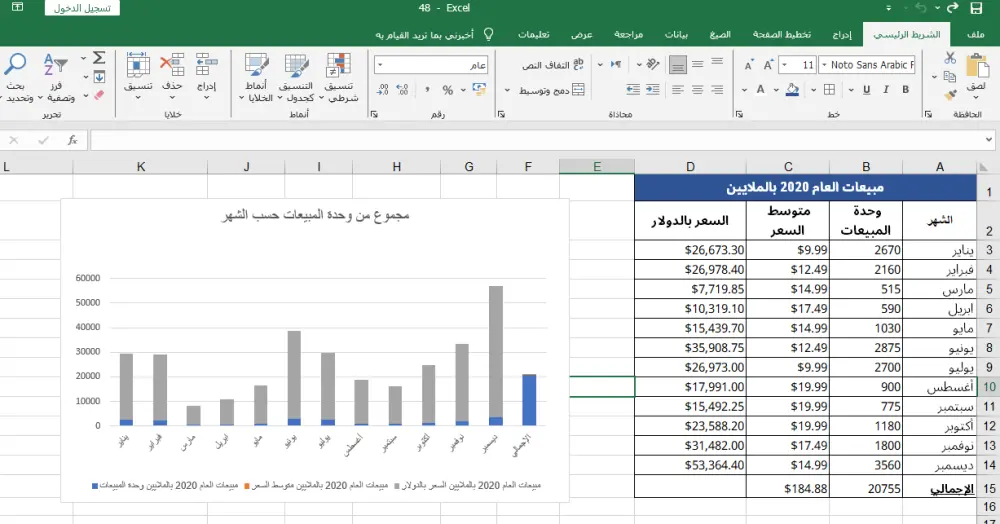
Task: Open Sort & Filter (فرز وتصفية)
Action: pos(56,78)
